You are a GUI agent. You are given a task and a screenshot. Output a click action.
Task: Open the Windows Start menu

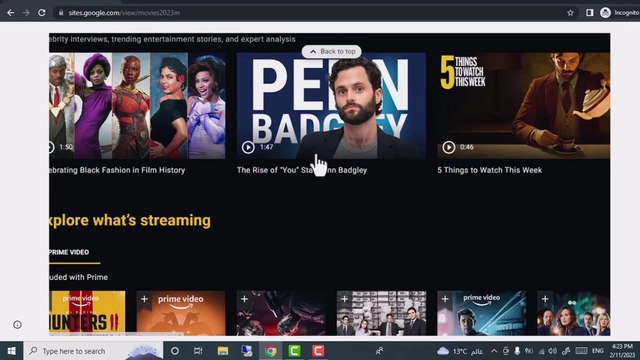pos(11,351)
